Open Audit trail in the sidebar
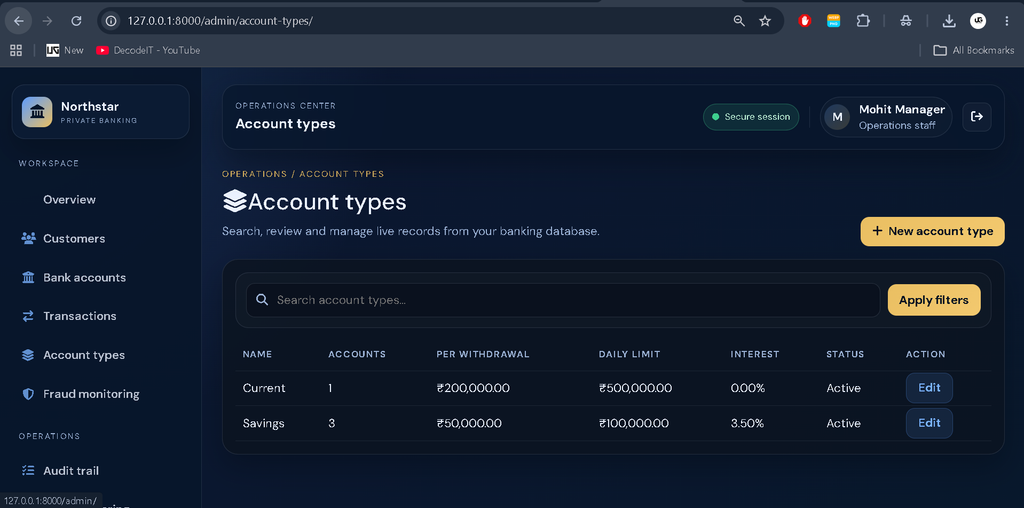Image resolution: width=1024 pixels, height=508 pixels. click(71, 471)
